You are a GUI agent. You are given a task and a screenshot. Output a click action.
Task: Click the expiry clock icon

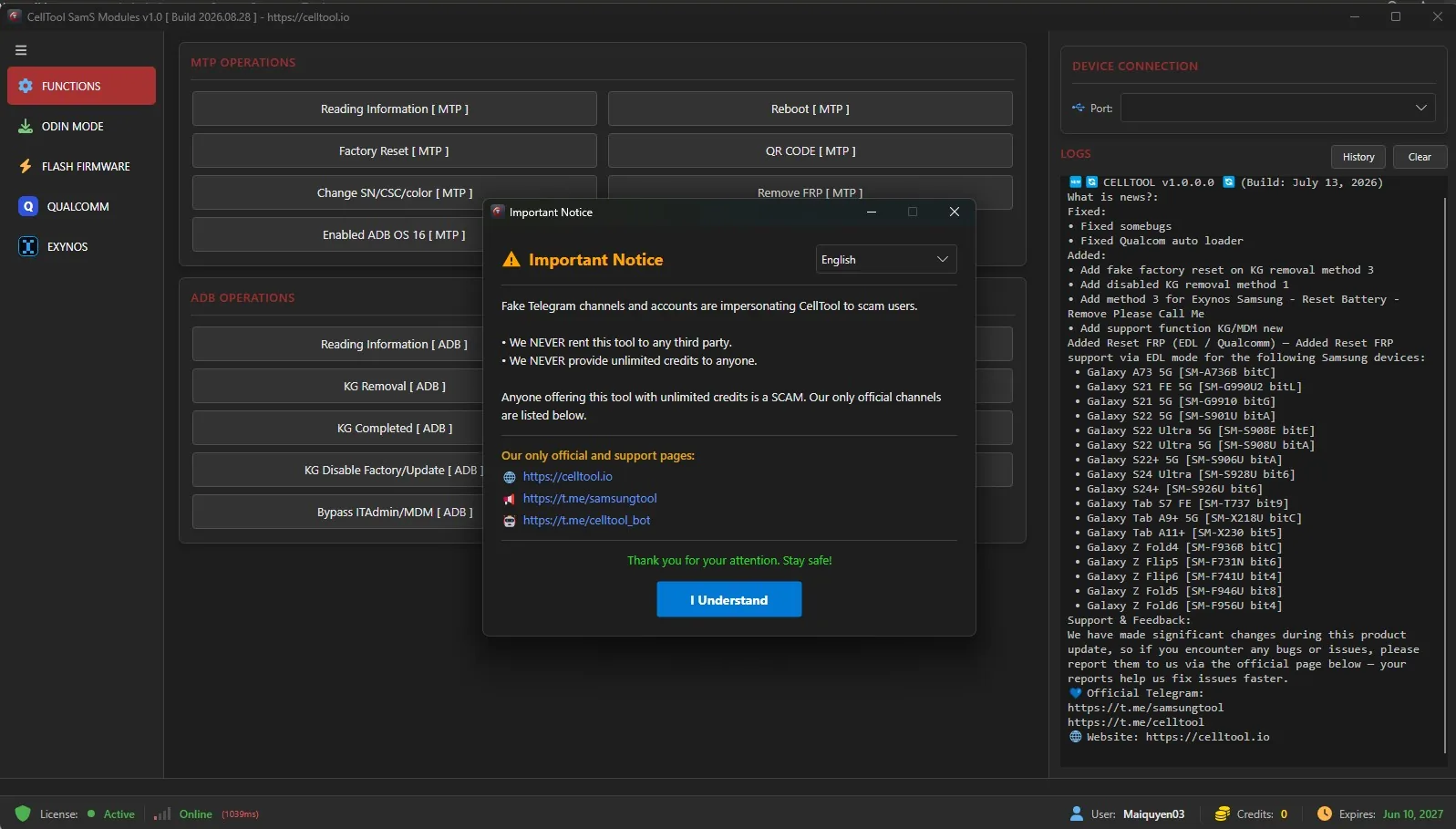(1325, 813)
